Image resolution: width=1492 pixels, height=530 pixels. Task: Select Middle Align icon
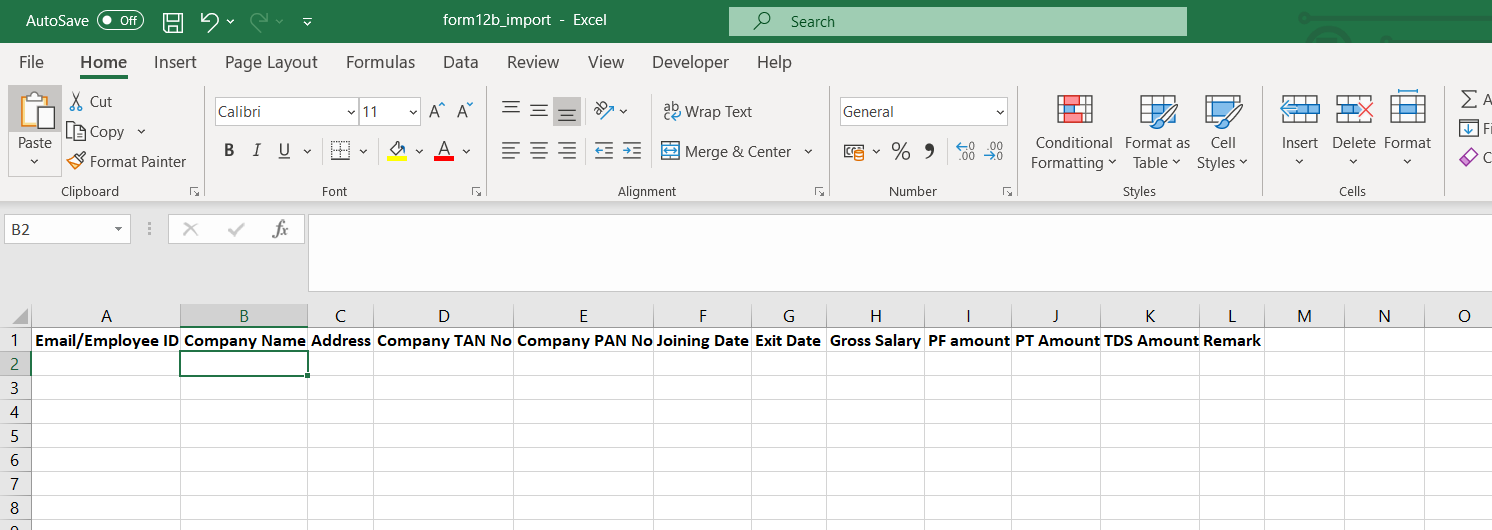click(539, 110)
